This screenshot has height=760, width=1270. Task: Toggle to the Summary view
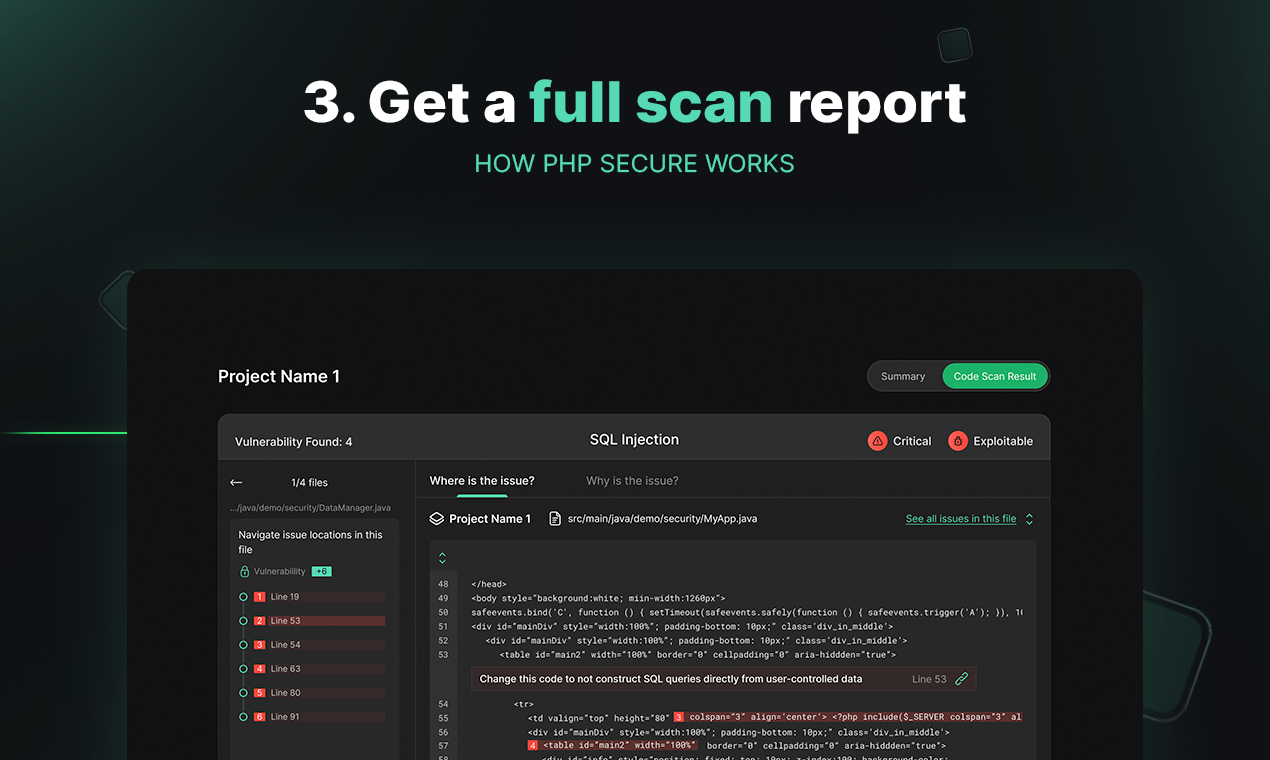[x=904, y=376]
